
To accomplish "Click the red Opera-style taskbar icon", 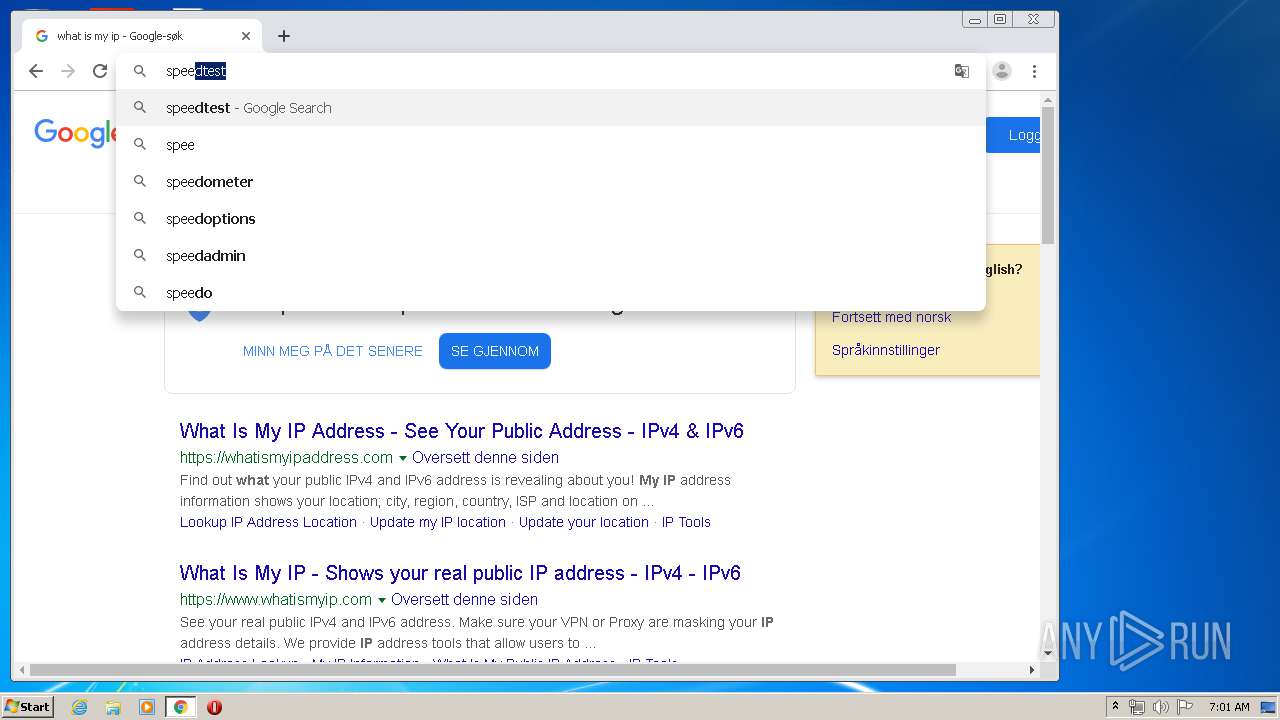I will (x=214, y=707).
